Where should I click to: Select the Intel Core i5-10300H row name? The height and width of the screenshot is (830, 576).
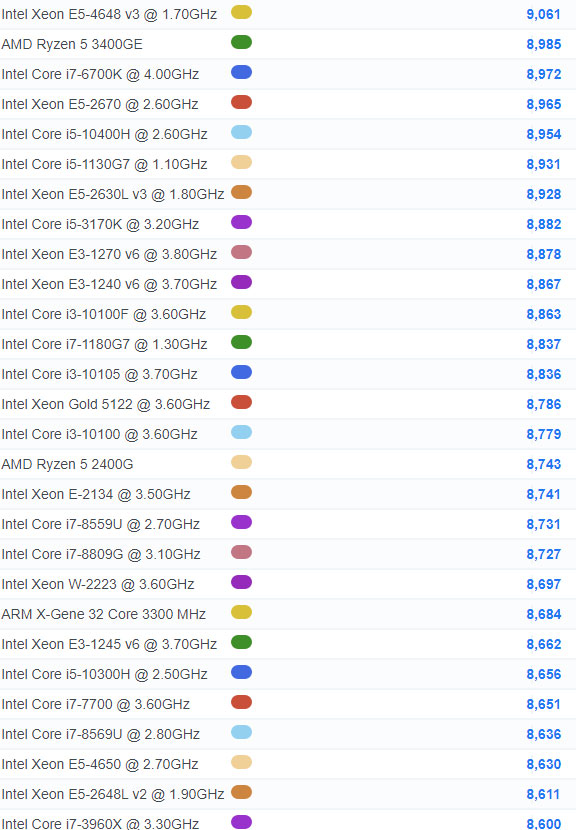coord(104,674)
